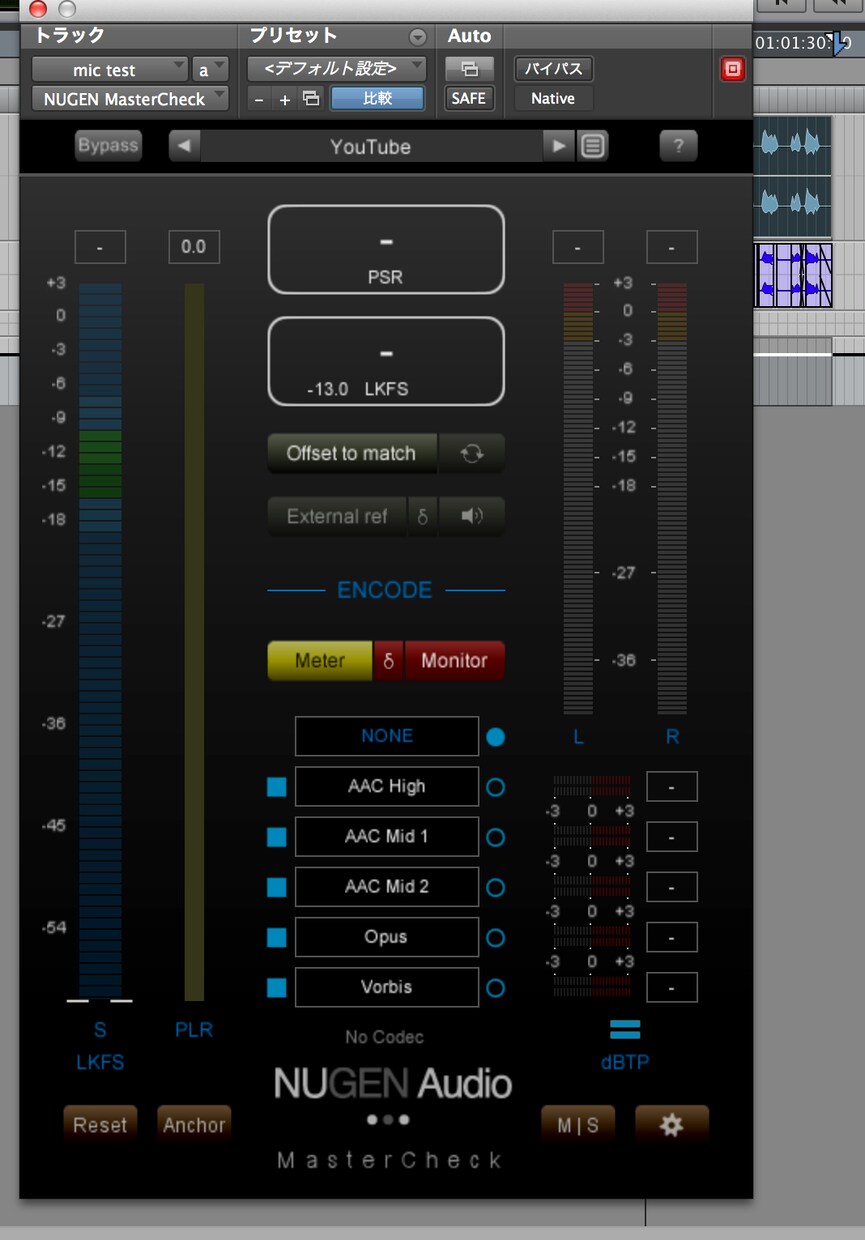865x1240 pixels.
Task: Open the Vorbis codec selector
Action: click(x=387, y=987)
